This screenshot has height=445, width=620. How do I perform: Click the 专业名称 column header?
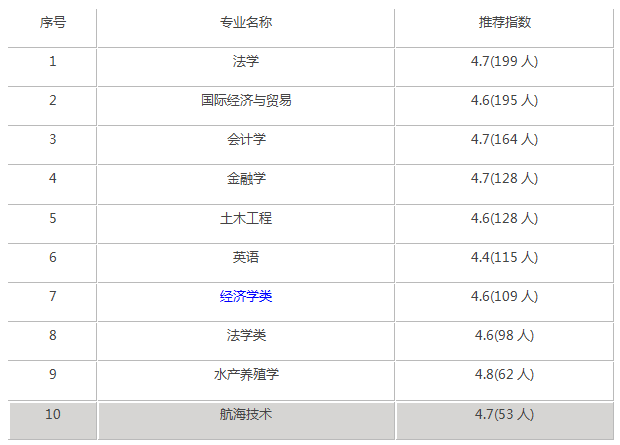245,22
